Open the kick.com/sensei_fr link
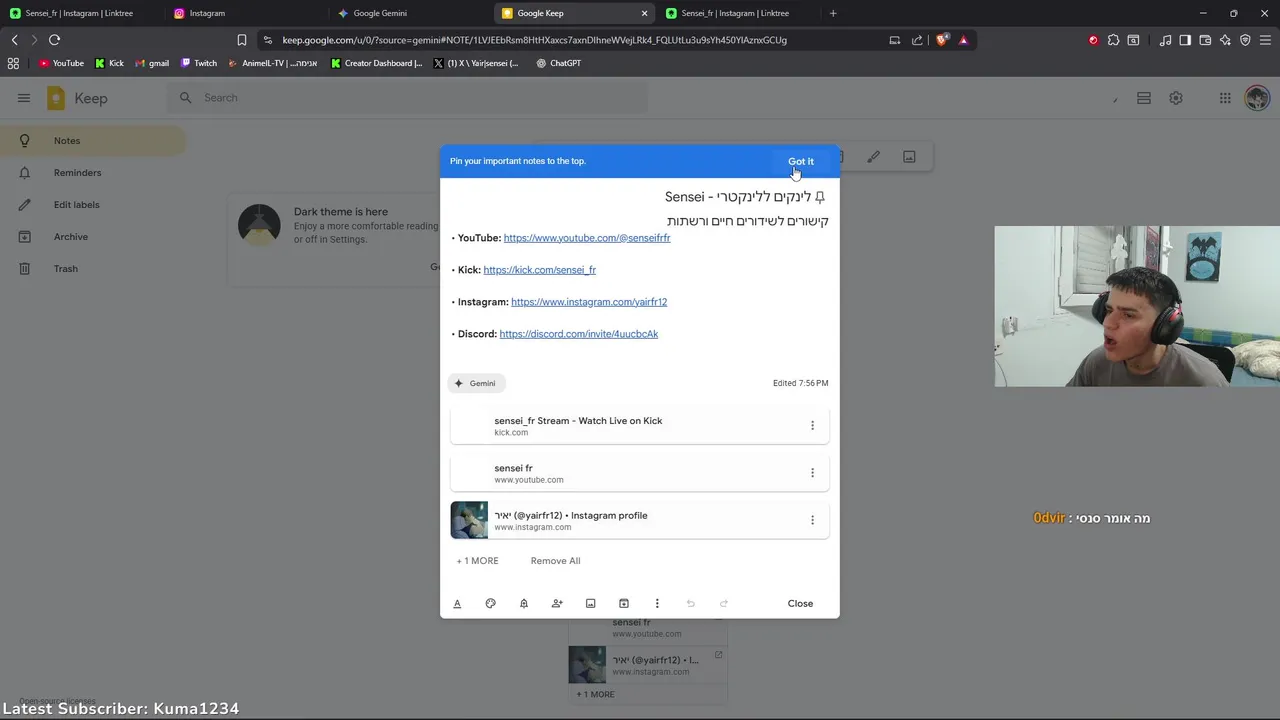 point(539,270)
